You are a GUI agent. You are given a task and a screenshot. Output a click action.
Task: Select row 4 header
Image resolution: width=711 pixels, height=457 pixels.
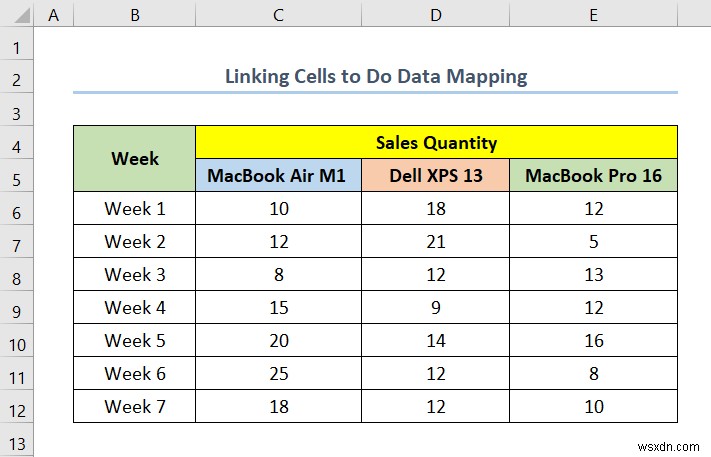(17, 142)
